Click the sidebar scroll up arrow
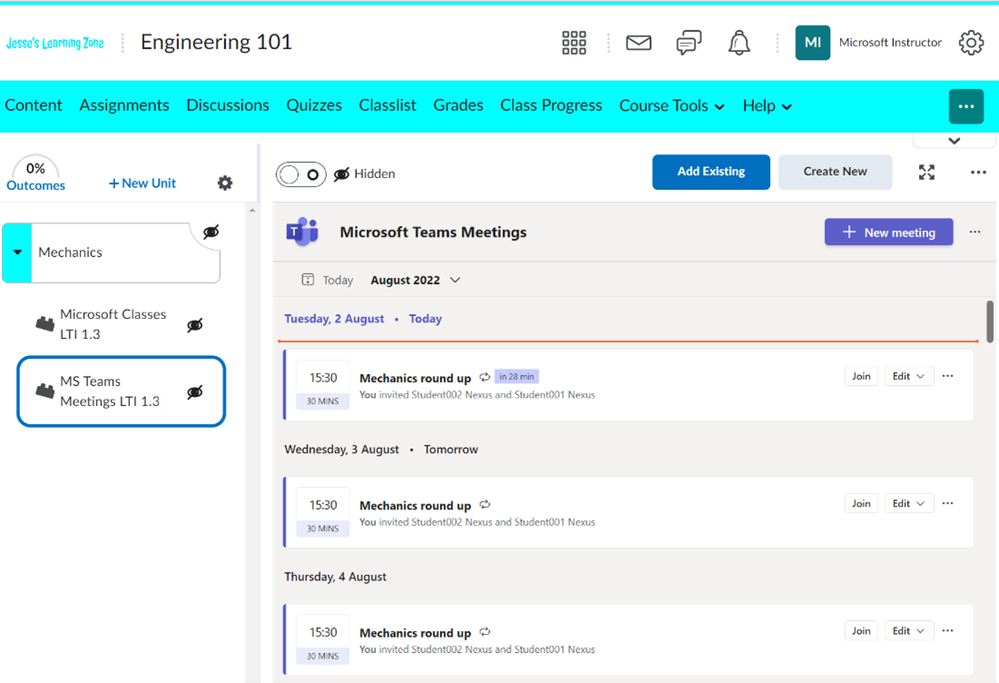999x683 pixels. (252, 210)
